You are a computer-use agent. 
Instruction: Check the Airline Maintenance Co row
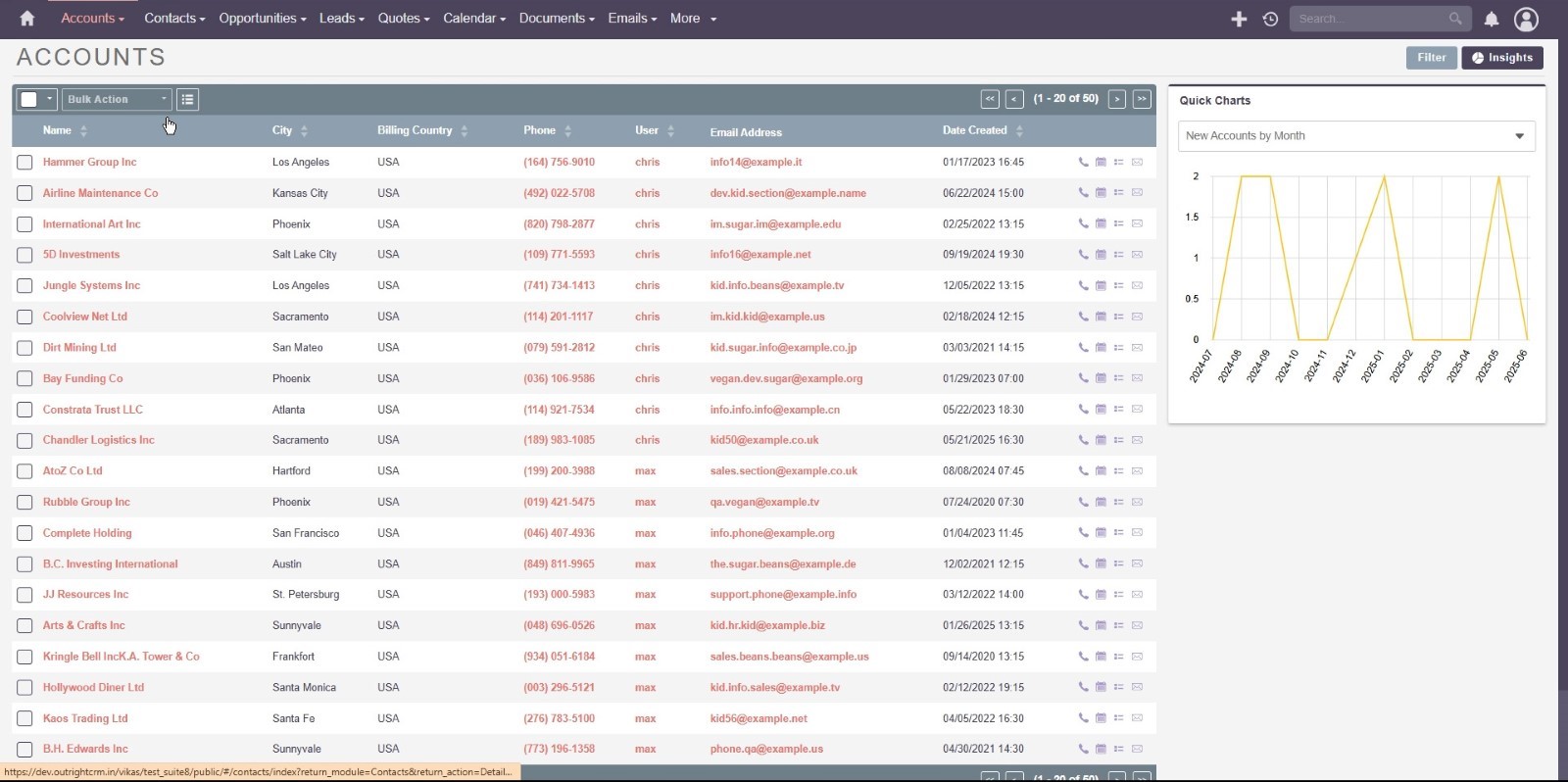24,193
